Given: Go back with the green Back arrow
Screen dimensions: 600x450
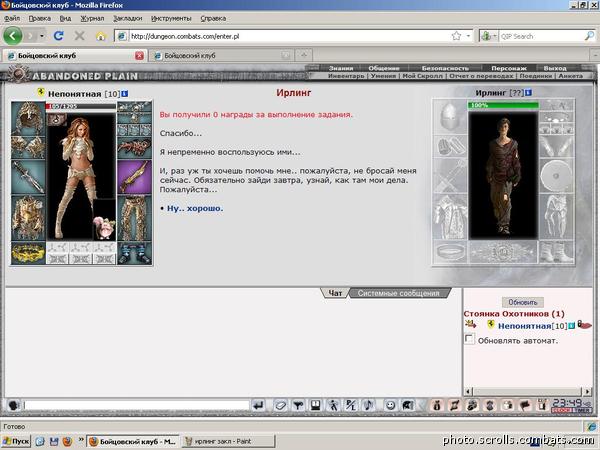Looking at the screenshot, I should pos(13,36).
